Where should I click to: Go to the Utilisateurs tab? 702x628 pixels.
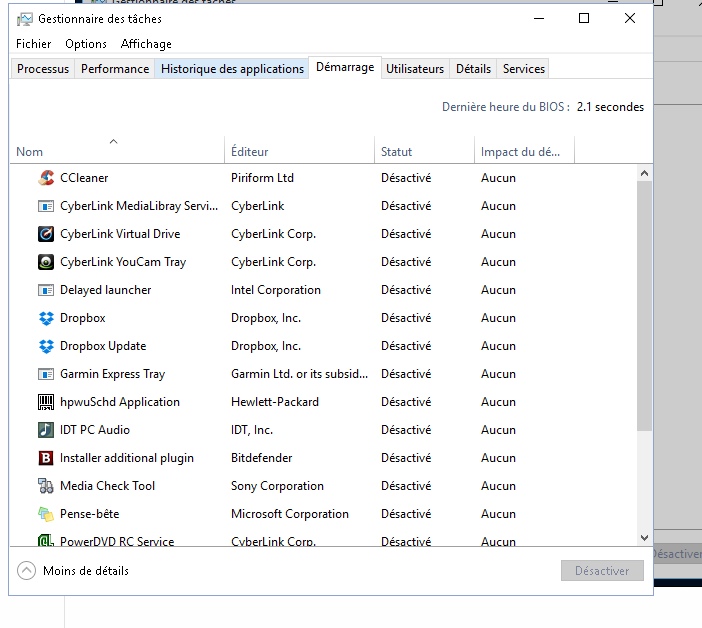coord(415,69)
